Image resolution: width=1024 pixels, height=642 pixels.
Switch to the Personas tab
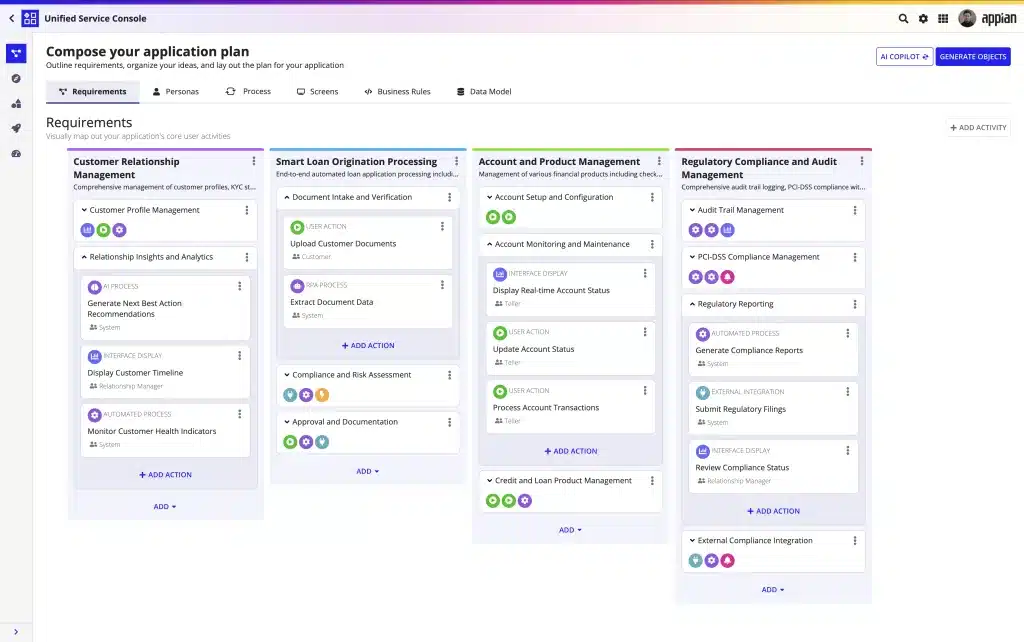[175, 91]
